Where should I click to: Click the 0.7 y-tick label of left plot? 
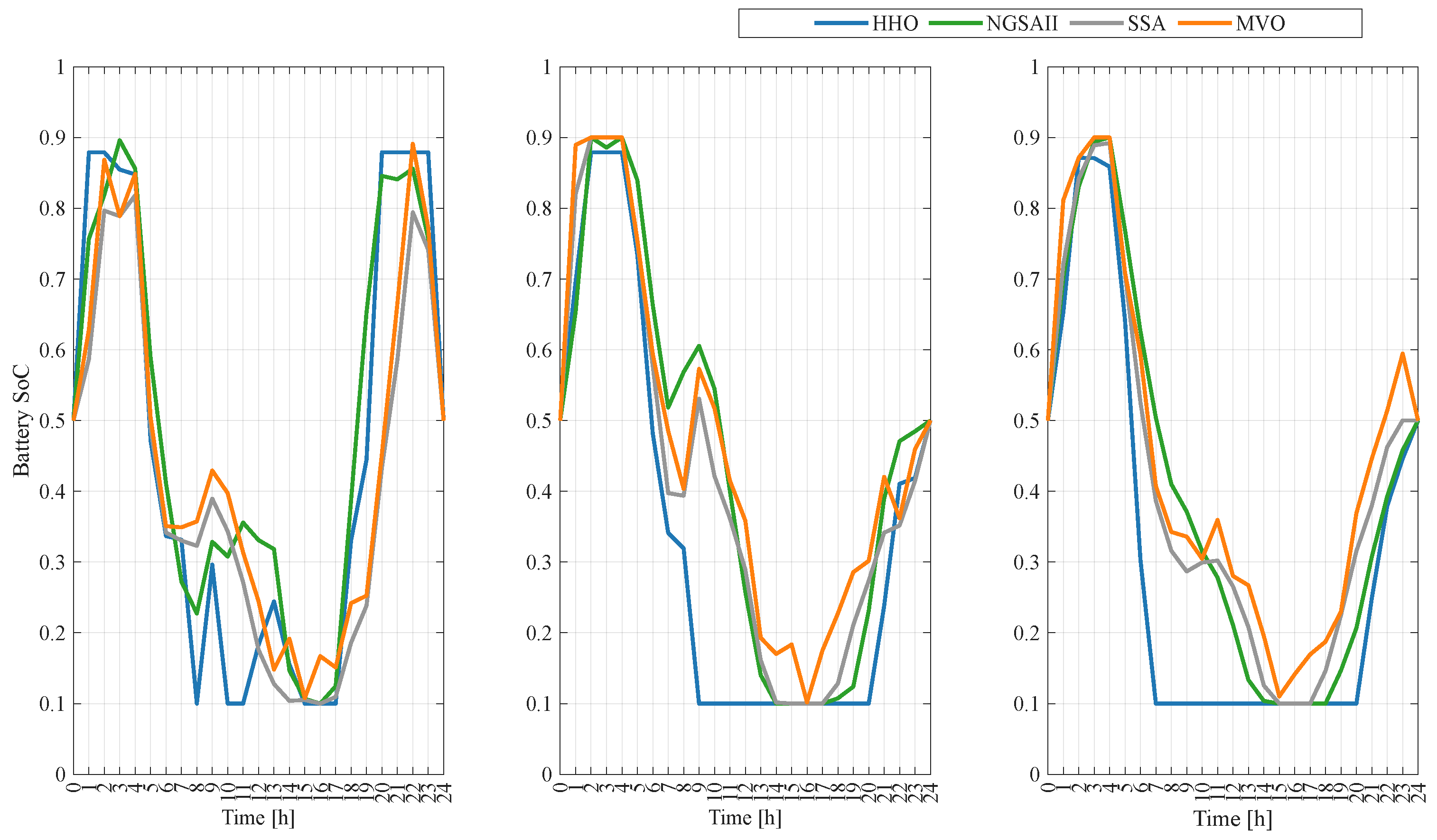(x=52, y=280)
